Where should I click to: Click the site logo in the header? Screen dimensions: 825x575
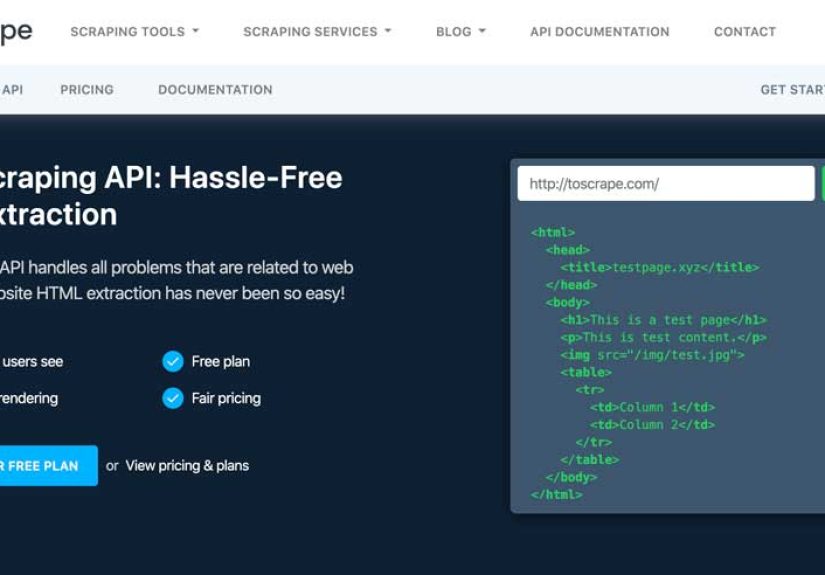click(x=16, y=32)
